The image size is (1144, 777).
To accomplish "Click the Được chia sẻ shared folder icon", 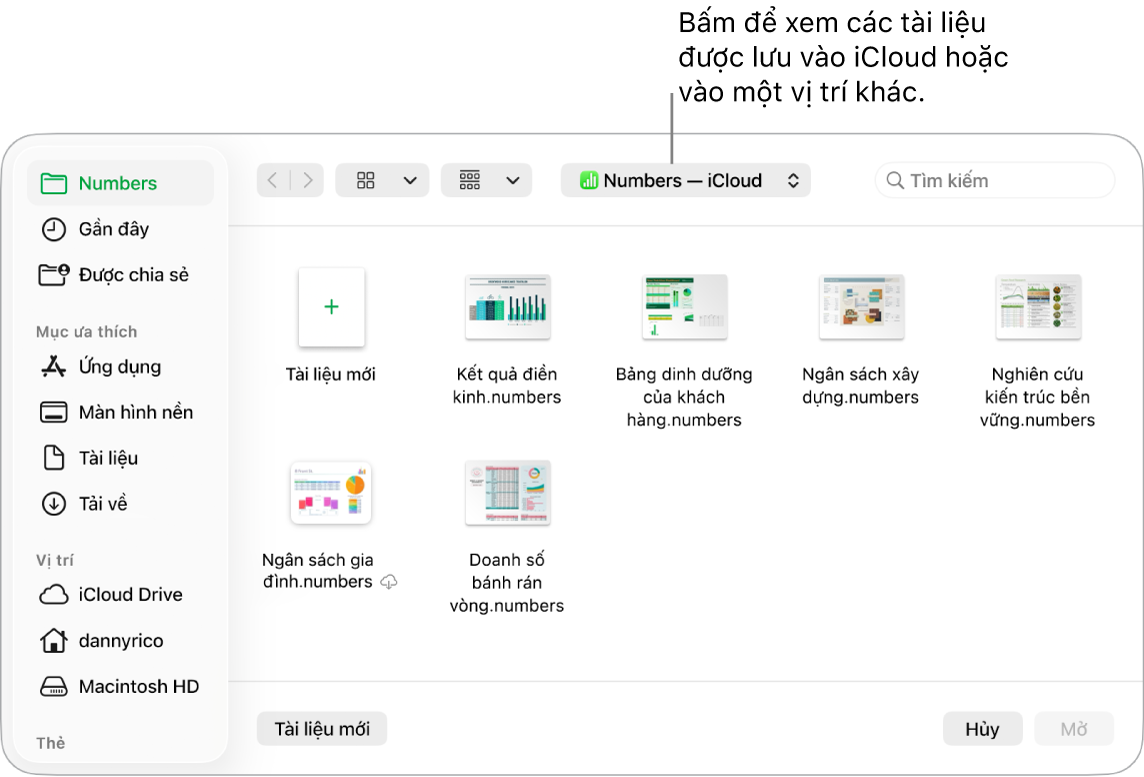I will tap(53, 274).
